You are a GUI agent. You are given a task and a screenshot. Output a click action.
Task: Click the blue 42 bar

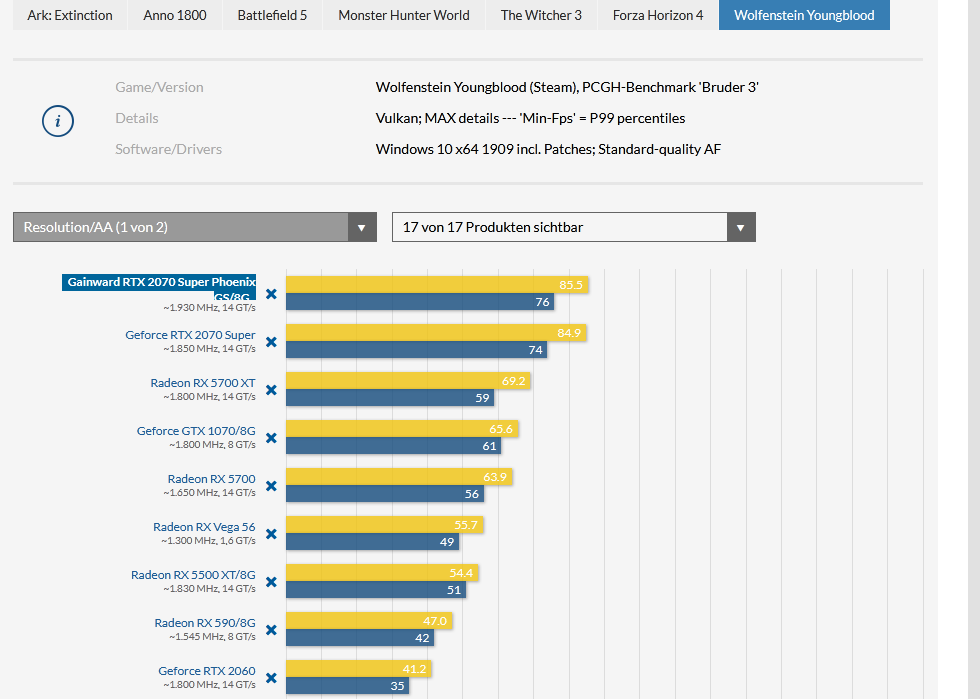click(360, 638)
